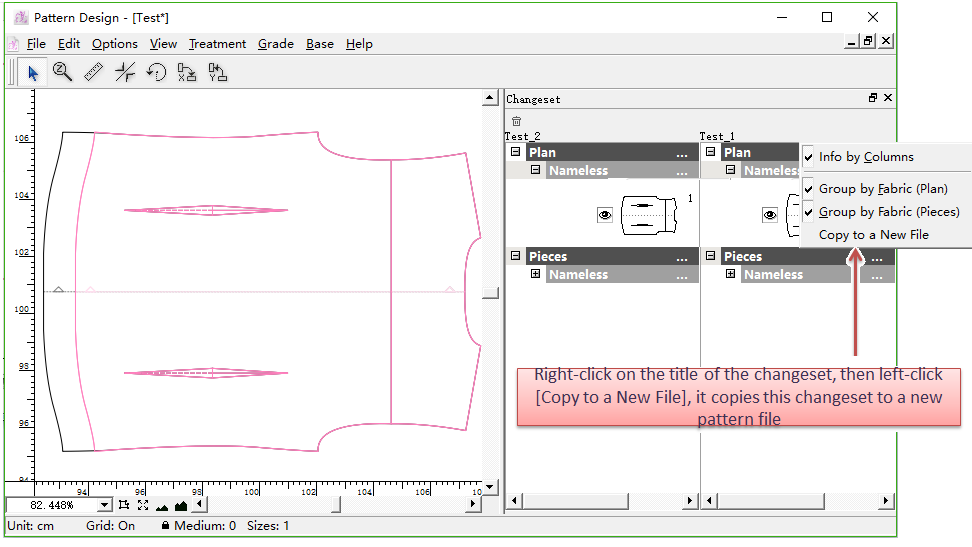The height and width of the screenshot is (547, 972).
Task: Toggle eye visibility for Test_2 plan
Action: [x=605, y=215]
